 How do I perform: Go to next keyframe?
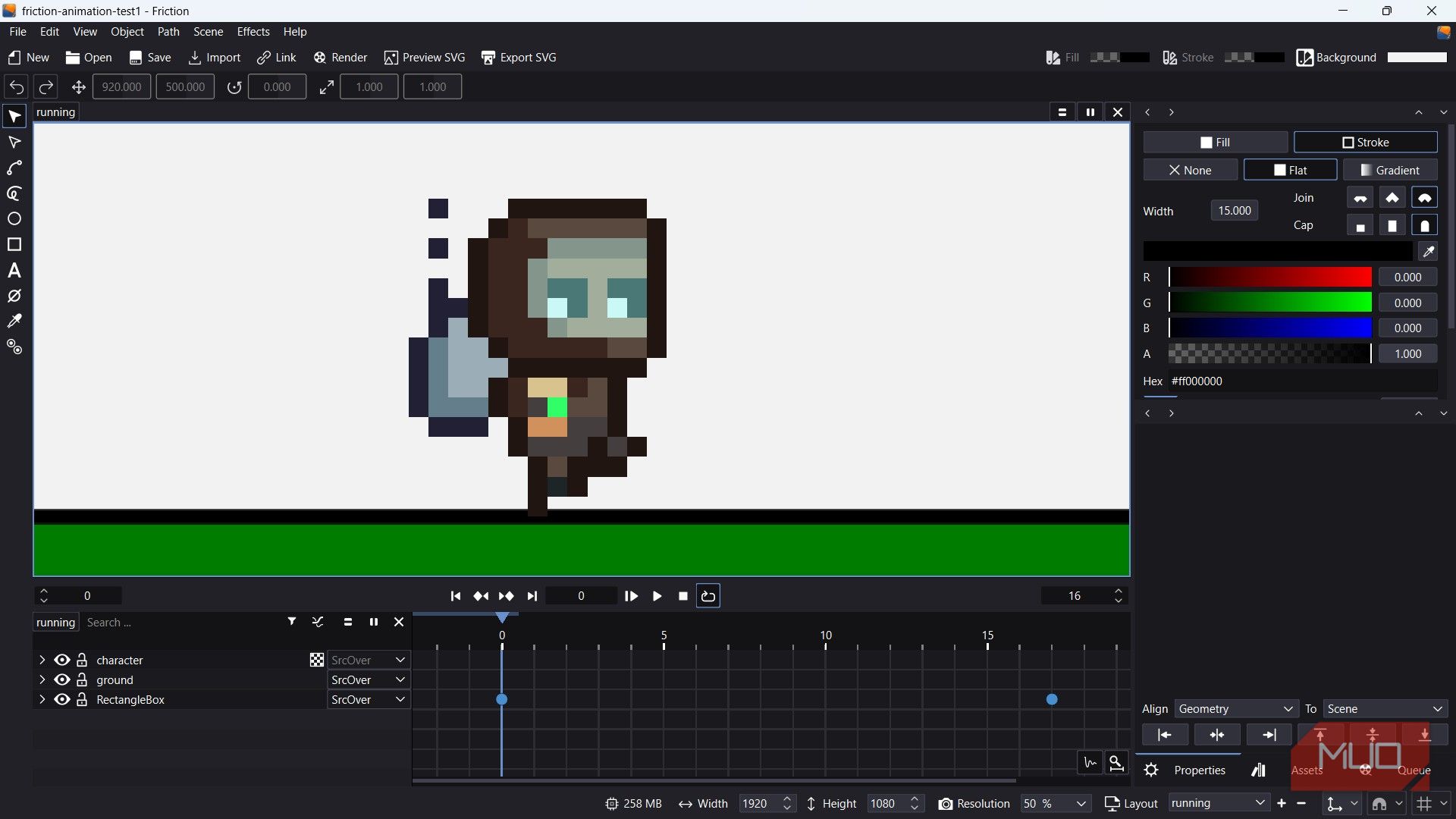507,597
